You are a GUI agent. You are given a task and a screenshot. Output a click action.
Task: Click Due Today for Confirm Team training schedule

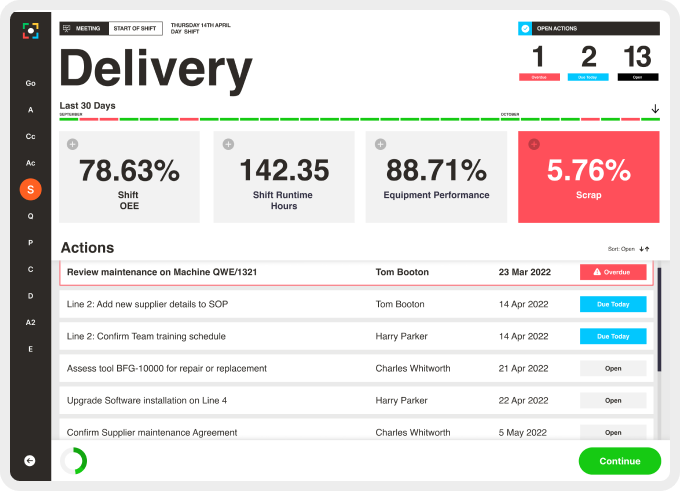click(x=613, y=337)
